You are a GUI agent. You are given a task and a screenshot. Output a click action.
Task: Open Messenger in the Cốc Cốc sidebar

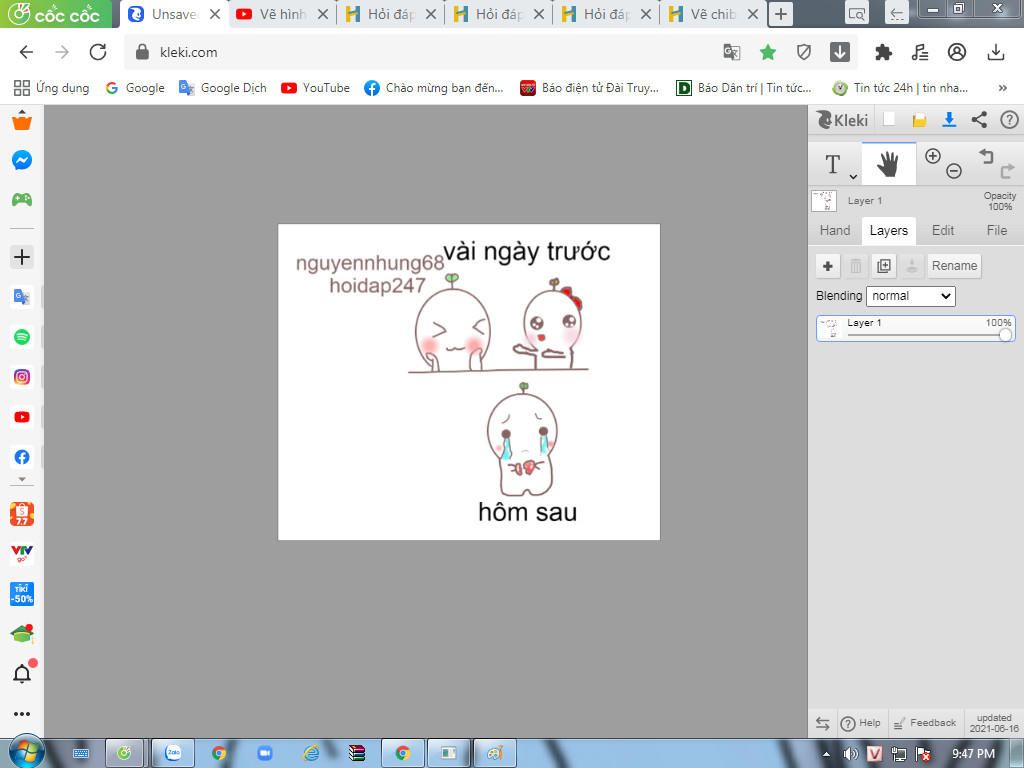tap(22, 160)
